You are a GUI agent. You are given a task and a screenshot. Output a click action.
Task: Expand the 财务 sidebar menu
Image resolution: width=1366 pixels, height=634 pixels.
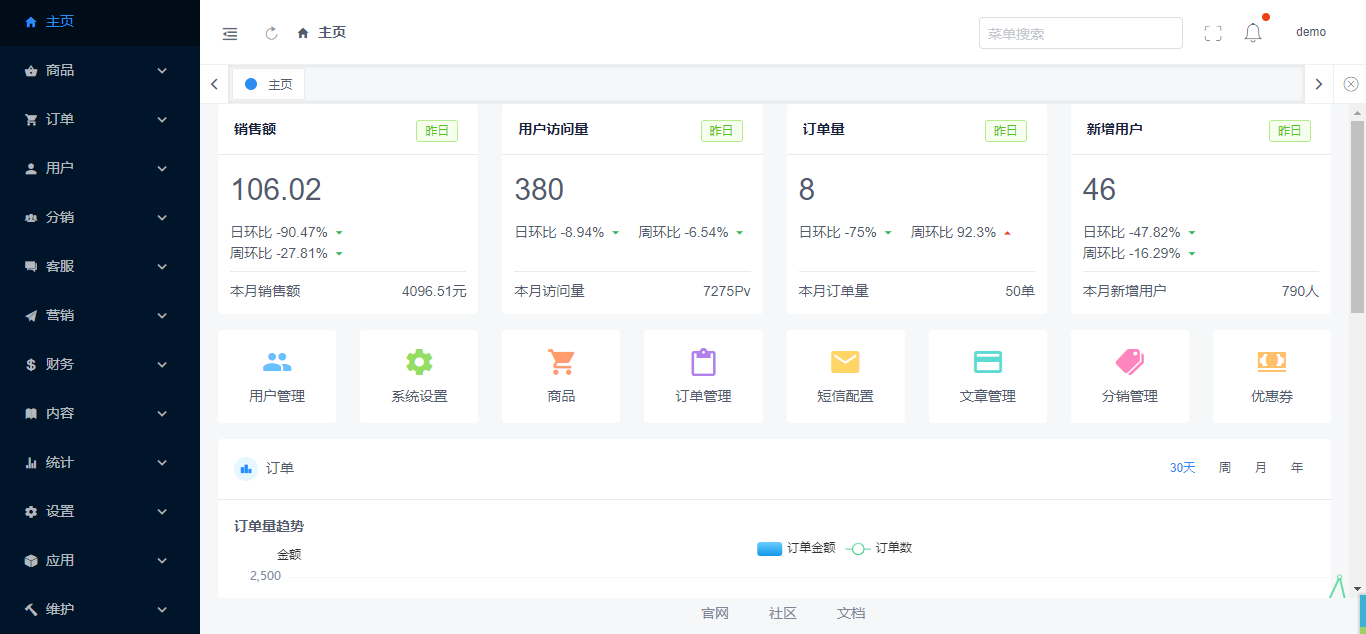coord(98,365)
